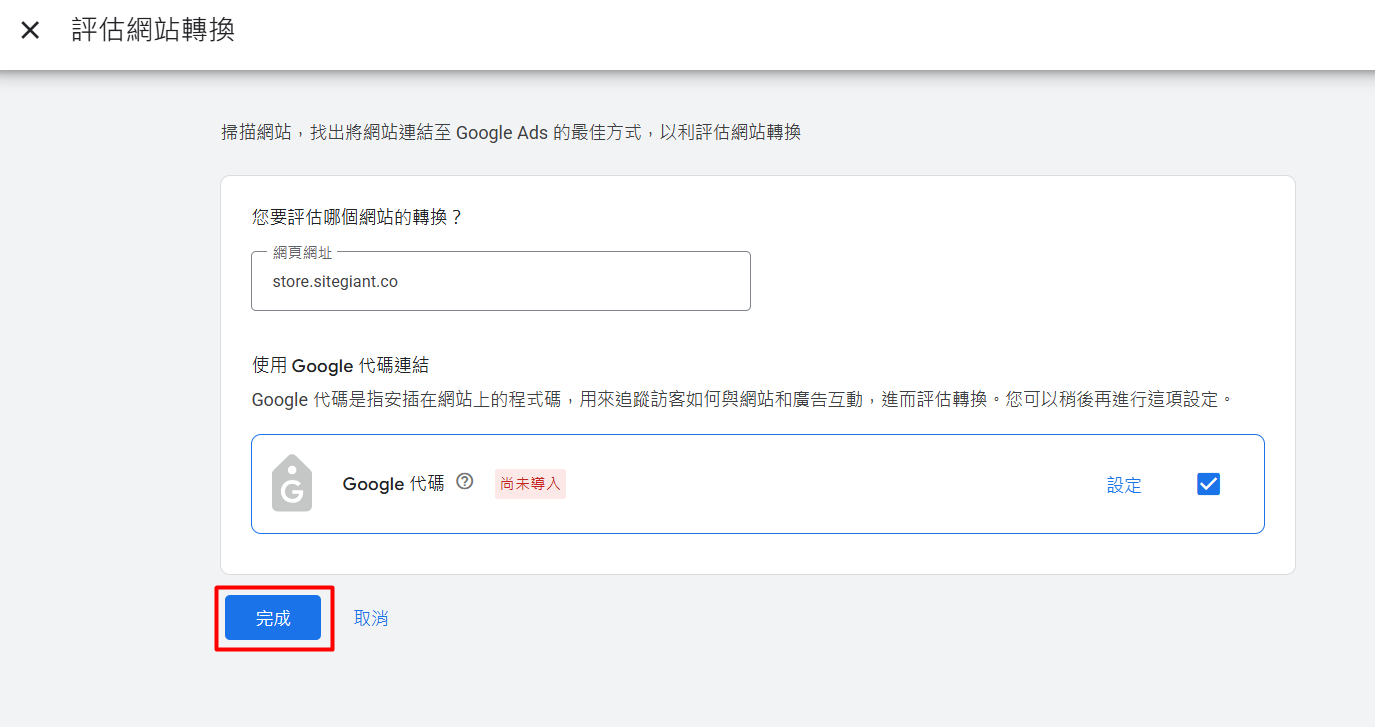Click the red 尚未導入 status badge
The height and width of the screenshot is (727, 1375).
(530, 484)
